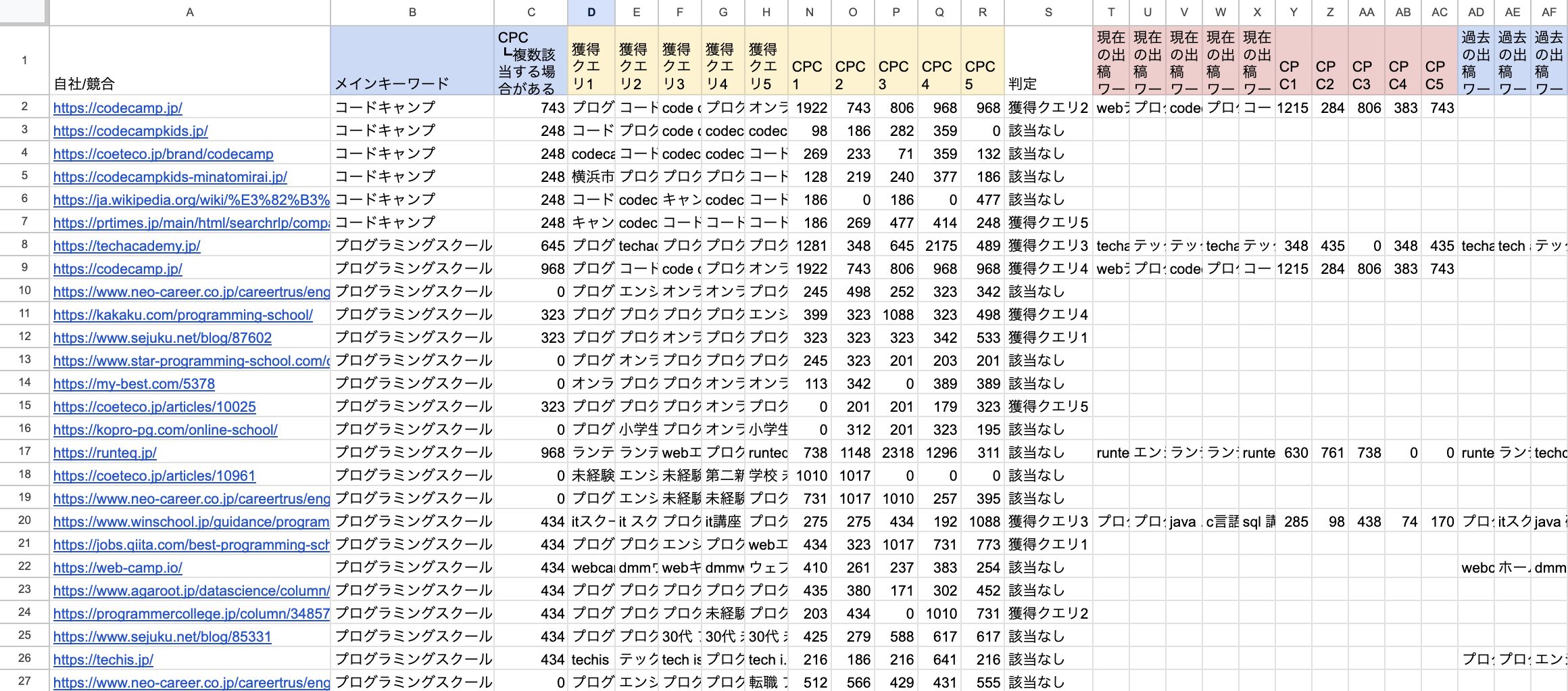Screen dimensions: 1568x691
Task: Click the 獲得クエリ5 cell in row 15
Action: tap(1048, 406)
